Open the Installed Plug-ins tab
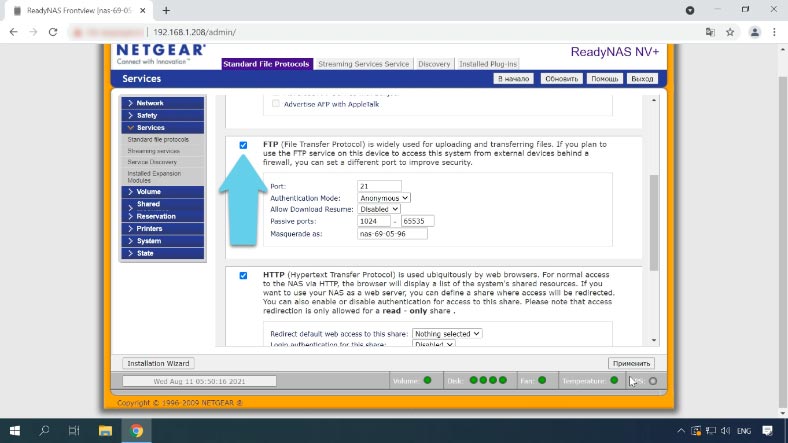The height and width of the screenshot is (443, 788). 487,64
